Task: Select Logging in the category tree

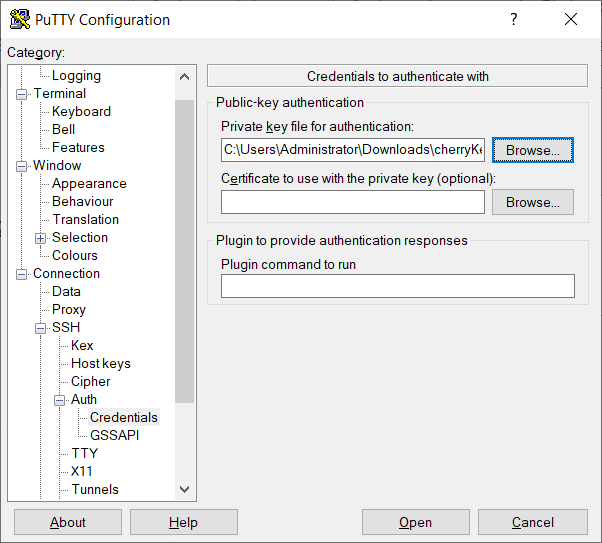Action: coord(76,76)
